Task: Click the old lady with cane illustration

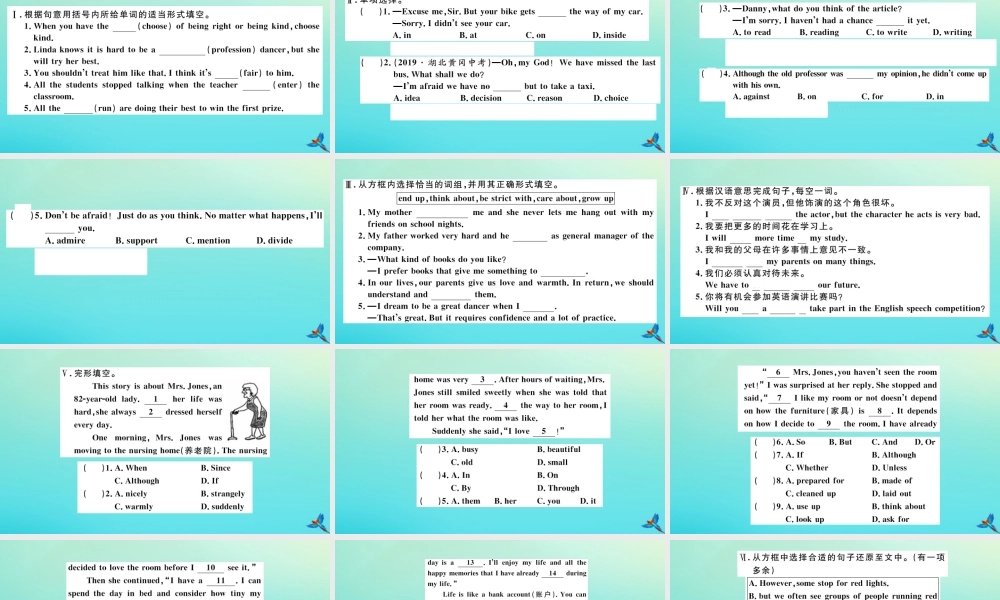Action: (249, 412)
